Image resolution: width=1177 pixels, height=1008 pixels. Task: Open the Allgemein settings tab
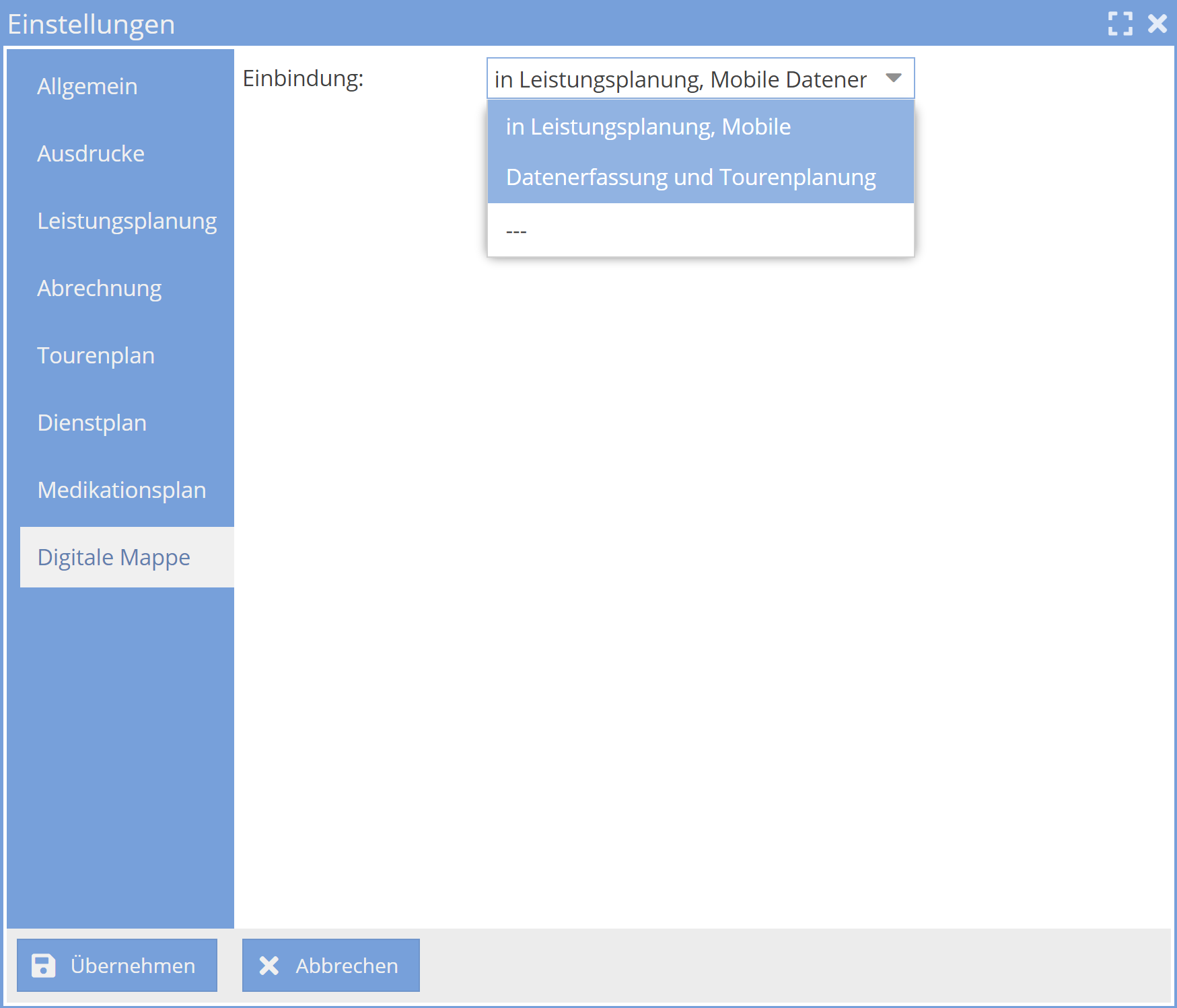87,87
